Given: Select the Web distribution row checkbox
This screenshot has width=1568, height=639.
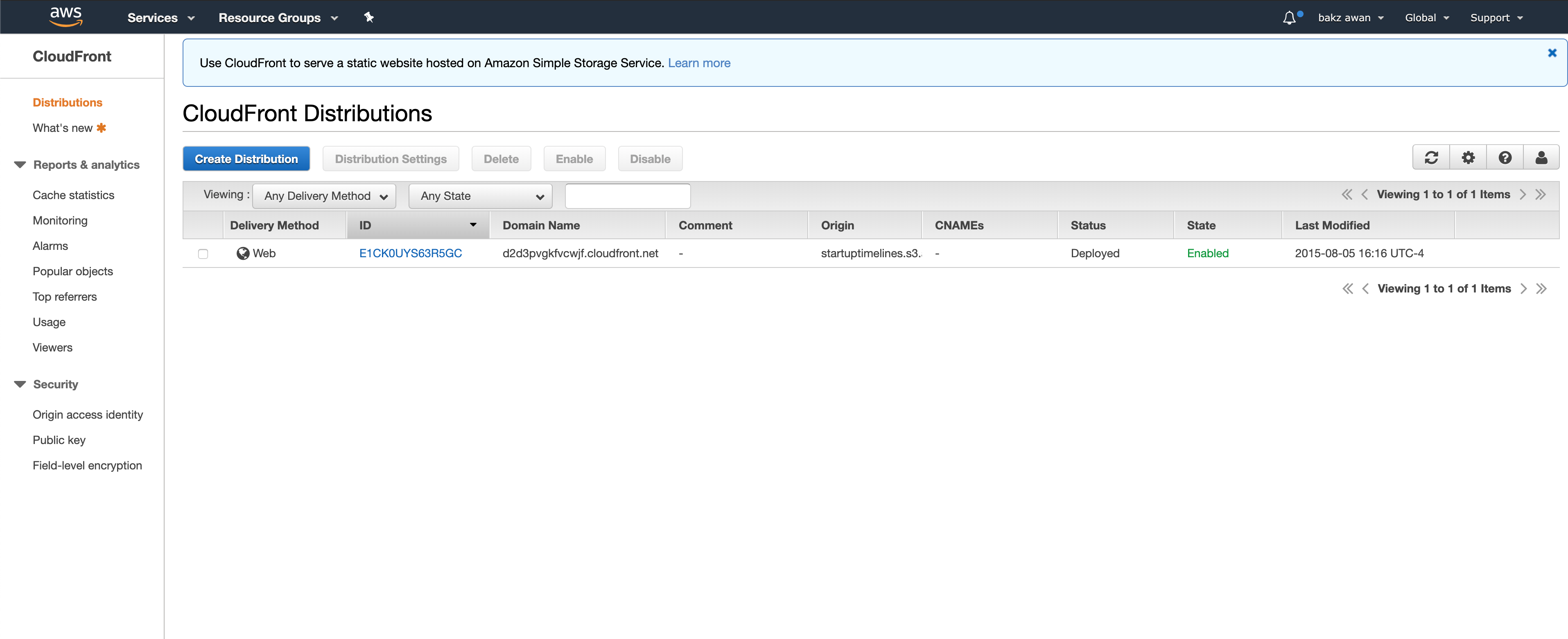Looking at the screenshot, I should pos(203,254).
